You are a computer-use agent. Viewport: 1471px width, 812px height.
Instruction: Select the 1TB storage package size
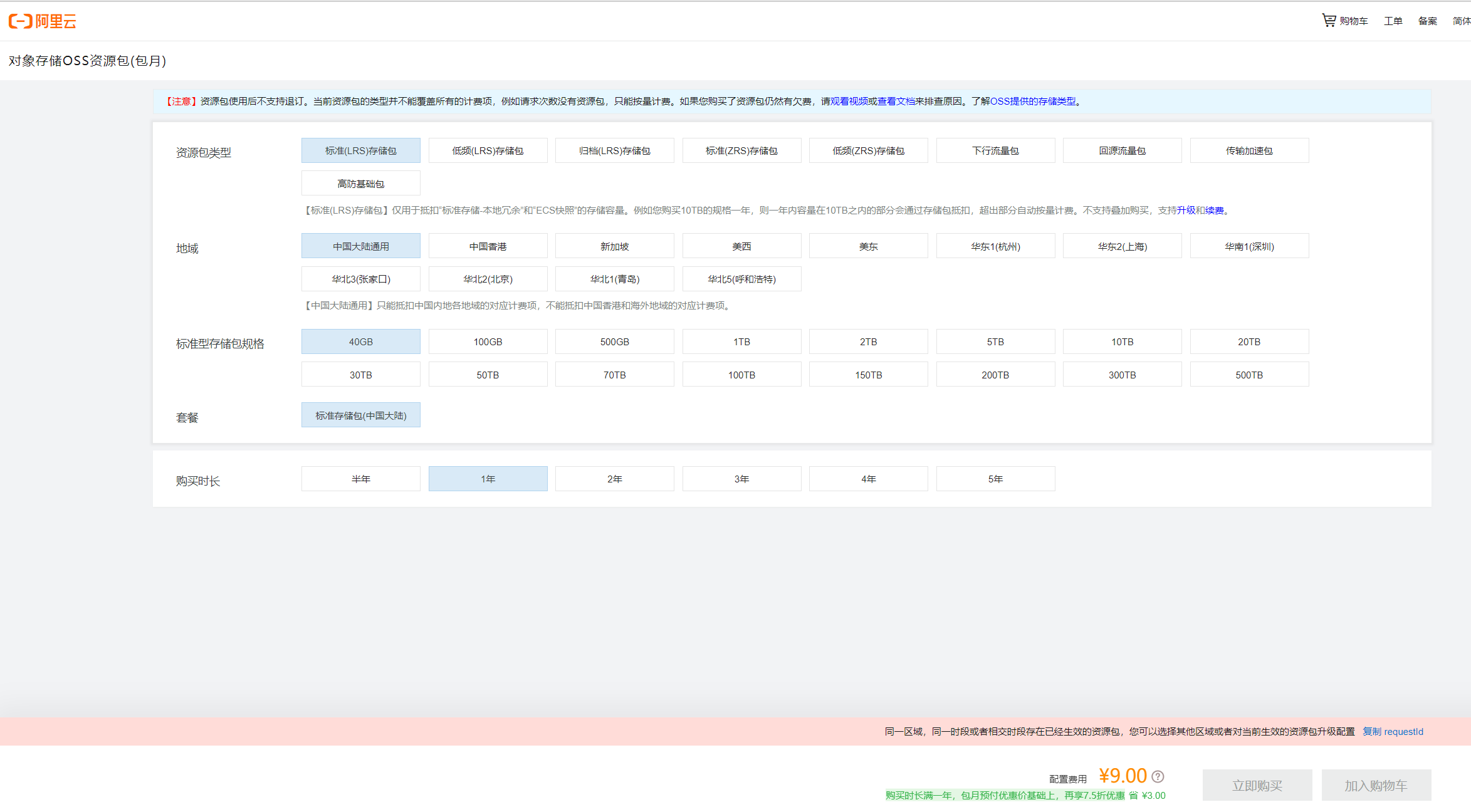point(741,342)
